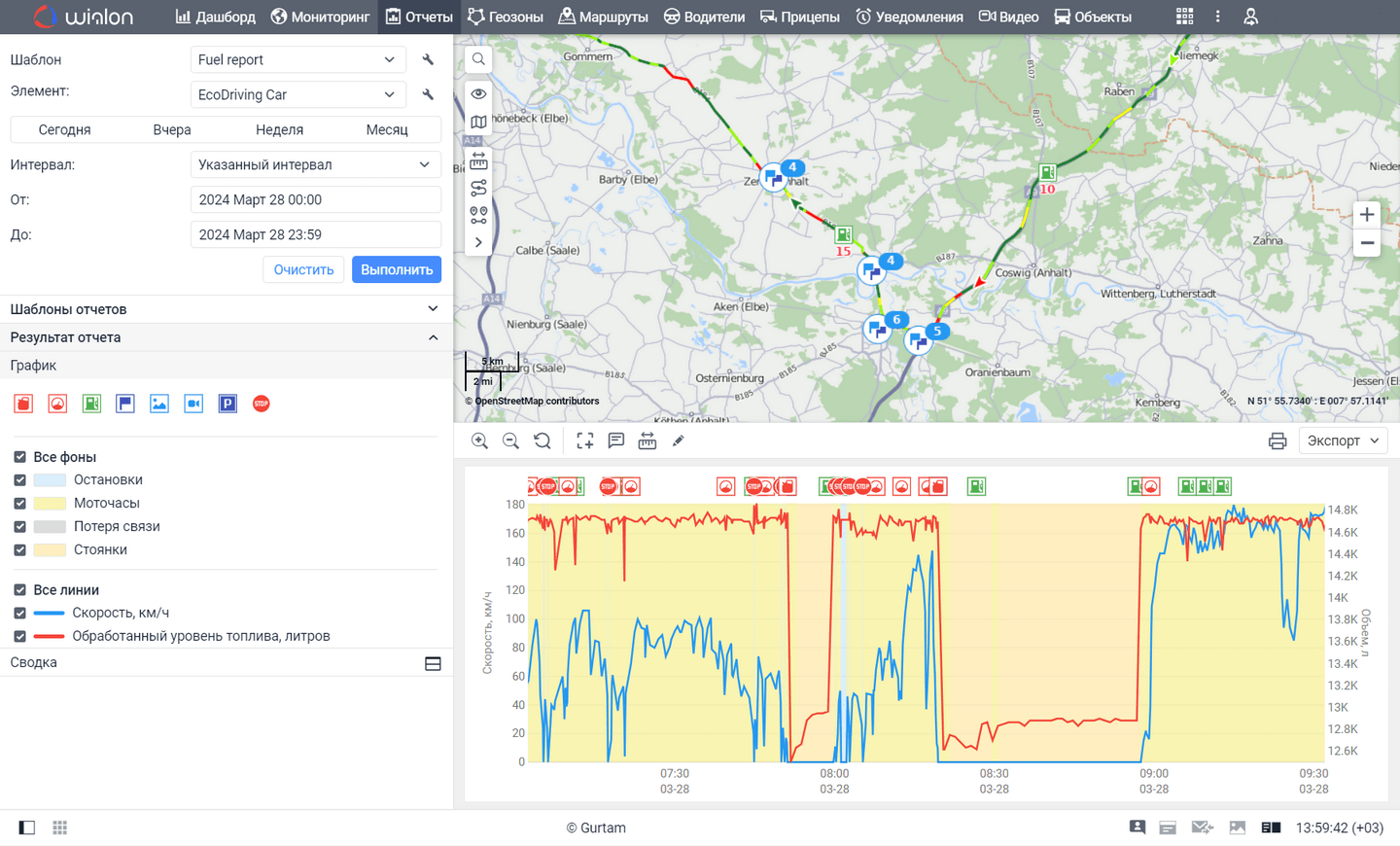Click the red fuel level line swatch
The height and width of the screenshot is (846, 1400).
49,636
